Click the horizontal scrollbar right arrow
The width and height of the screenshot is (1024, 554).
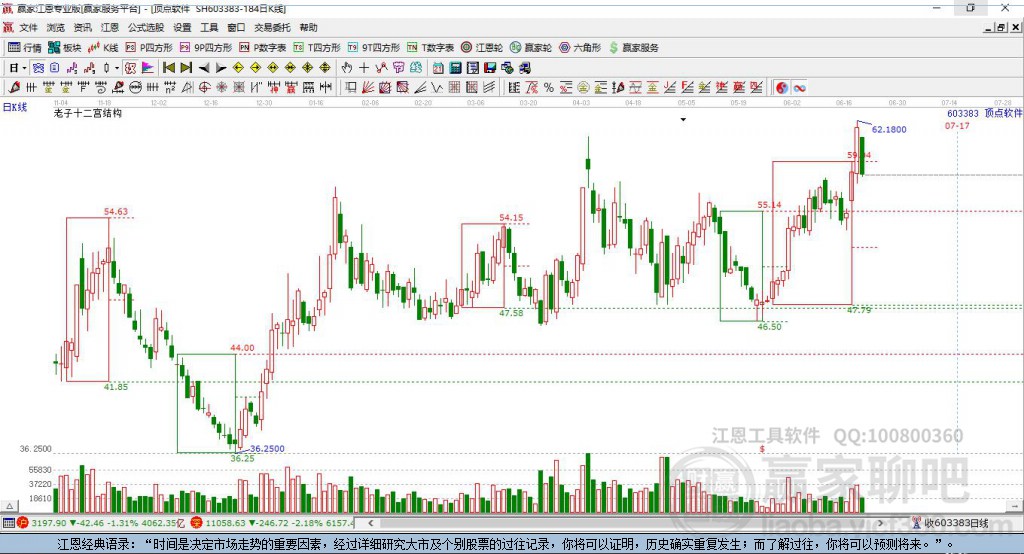880,523
